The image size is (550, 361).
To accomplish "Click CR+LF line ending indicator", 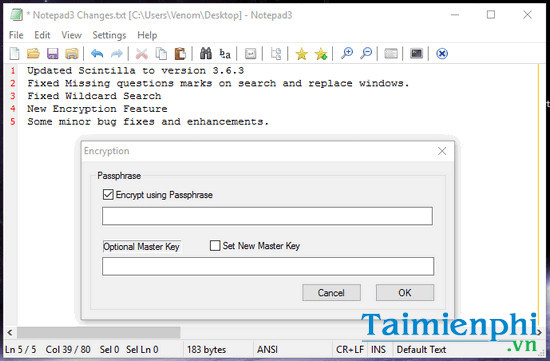I will point(350,349).
